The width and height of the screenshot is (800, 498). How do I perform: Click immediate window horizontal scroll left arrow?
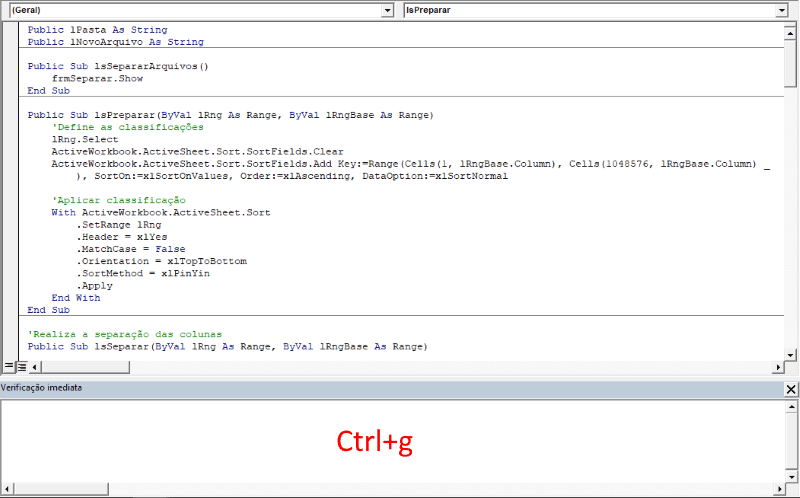pos(6,489)
